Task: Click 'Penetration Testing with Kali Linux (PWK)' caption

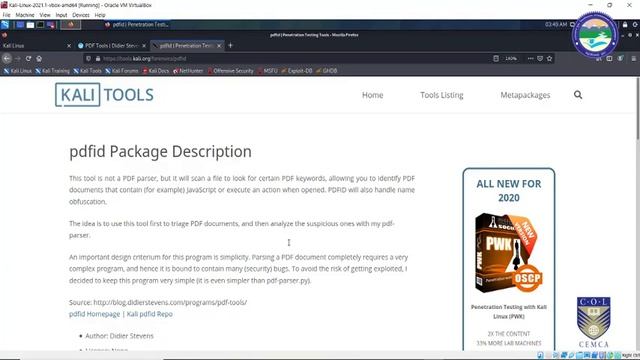Action: (509, 311)
